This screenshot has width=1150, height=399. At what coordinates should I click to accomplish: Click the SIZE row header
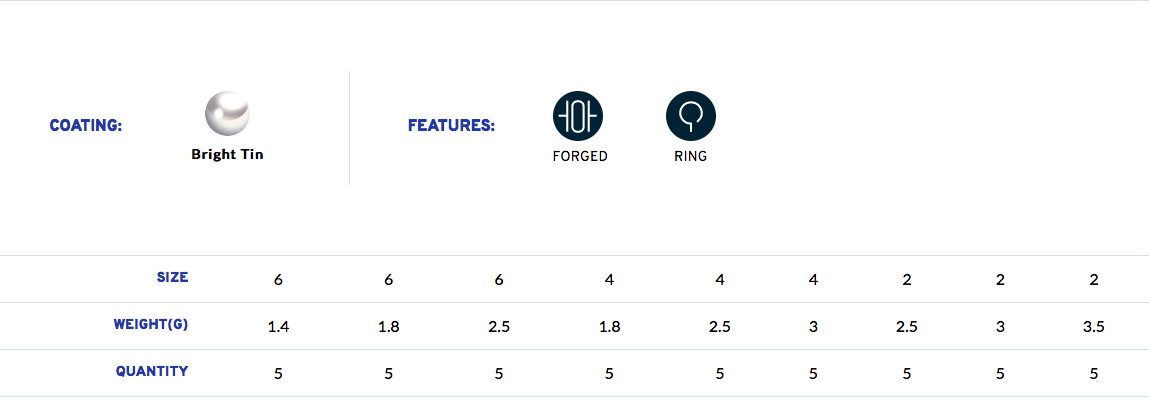(172, 277)
